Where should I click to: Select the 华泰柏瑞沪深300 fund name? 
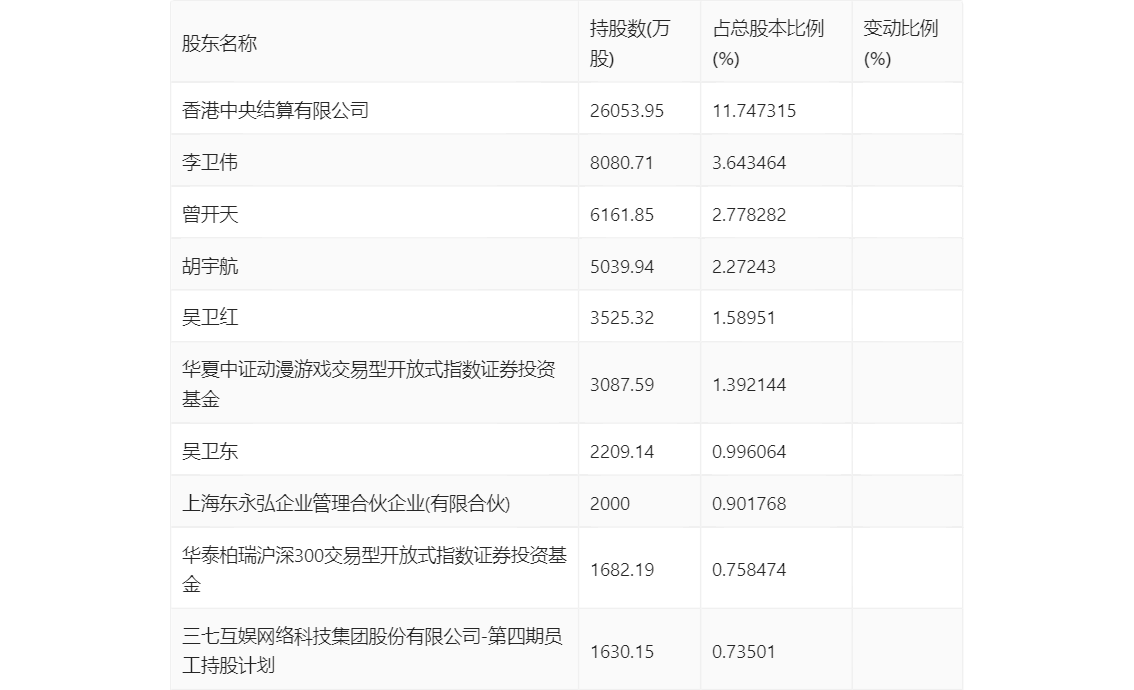coord(374,569)
